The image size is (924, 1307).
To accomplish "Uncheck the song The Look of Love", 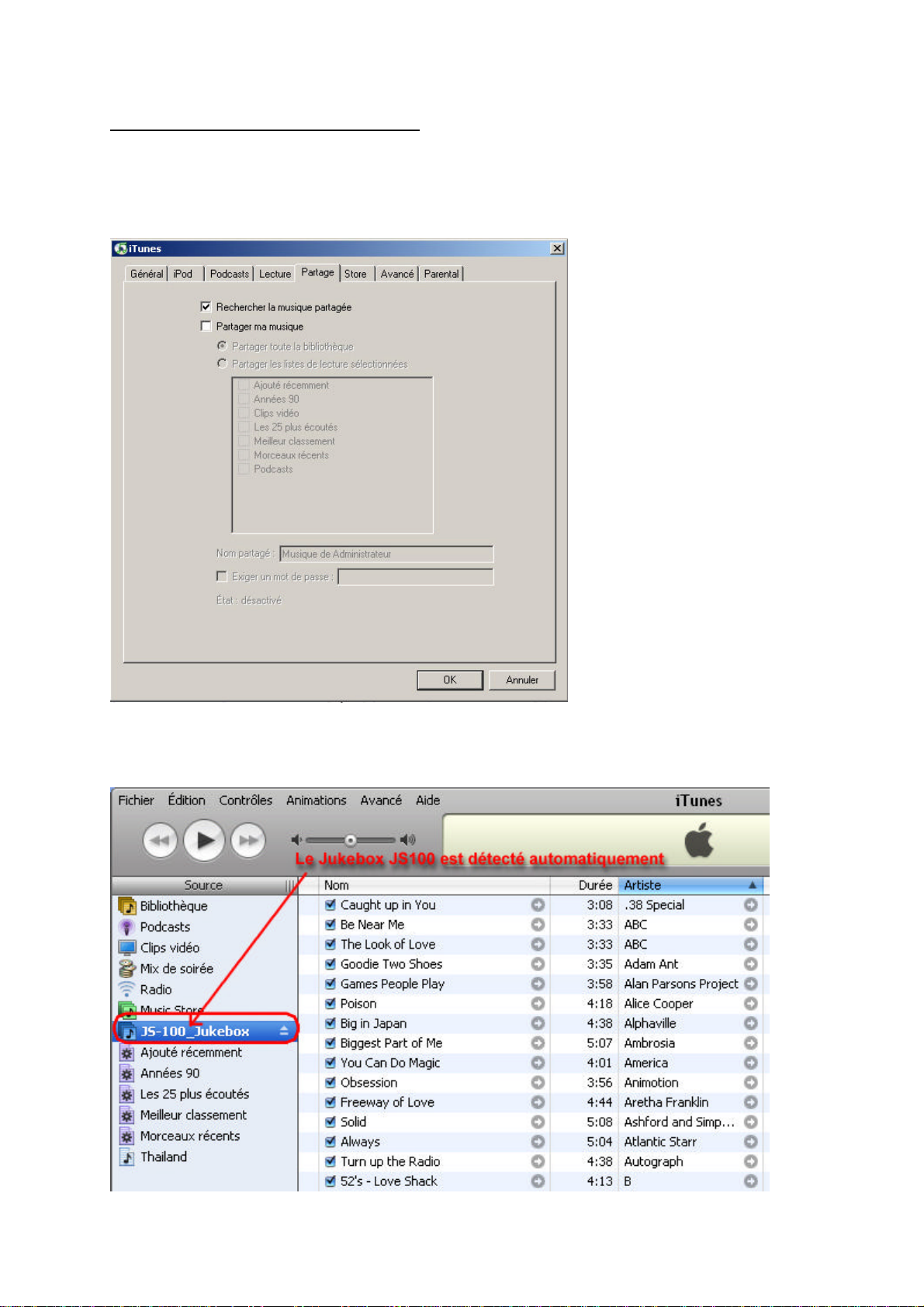I will click(330, 944).
